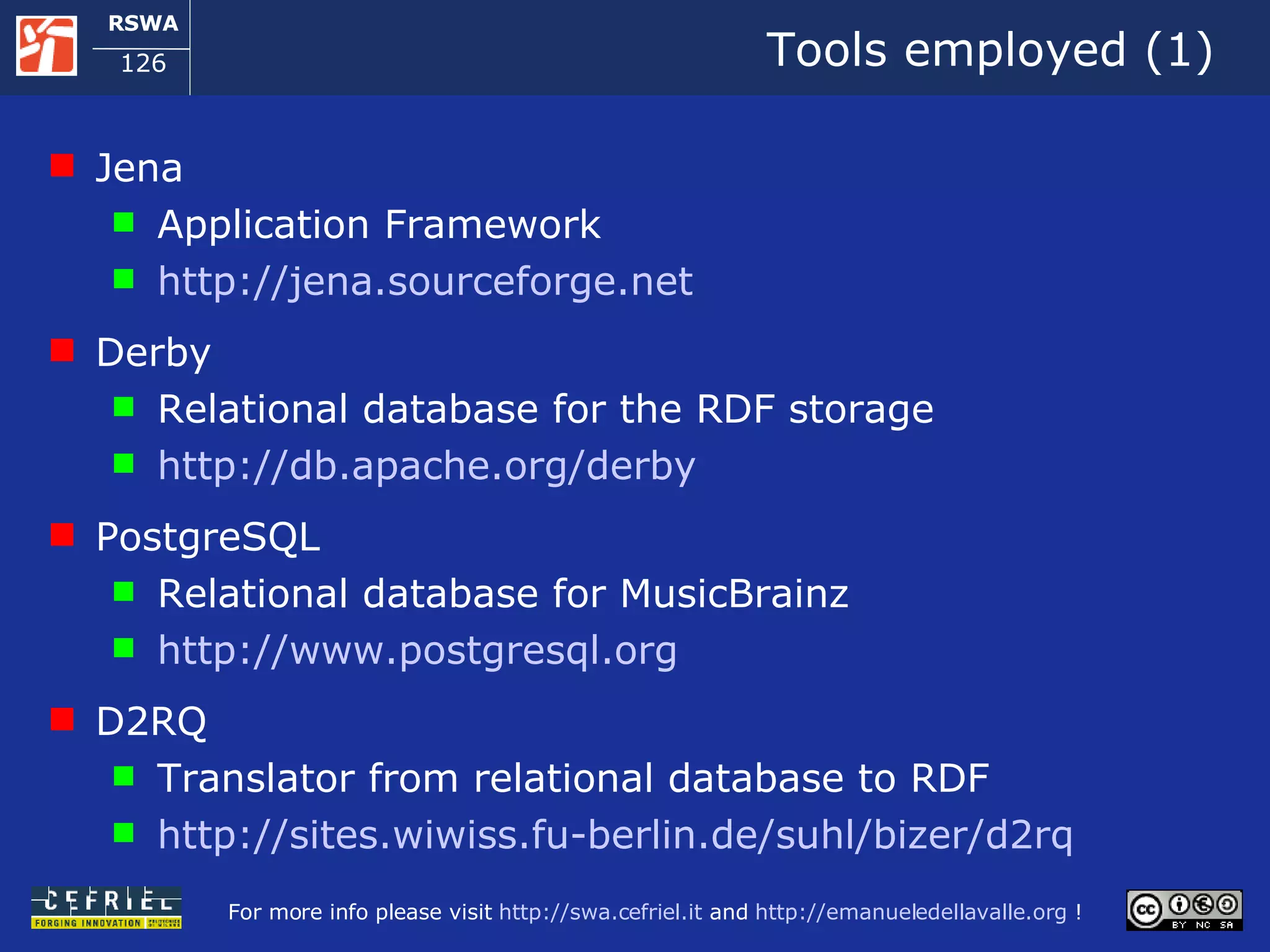Viewport: 1270px width, 952px height.
Task: Select 'Relational database for the RDF storage'
Action: point(546,409)
